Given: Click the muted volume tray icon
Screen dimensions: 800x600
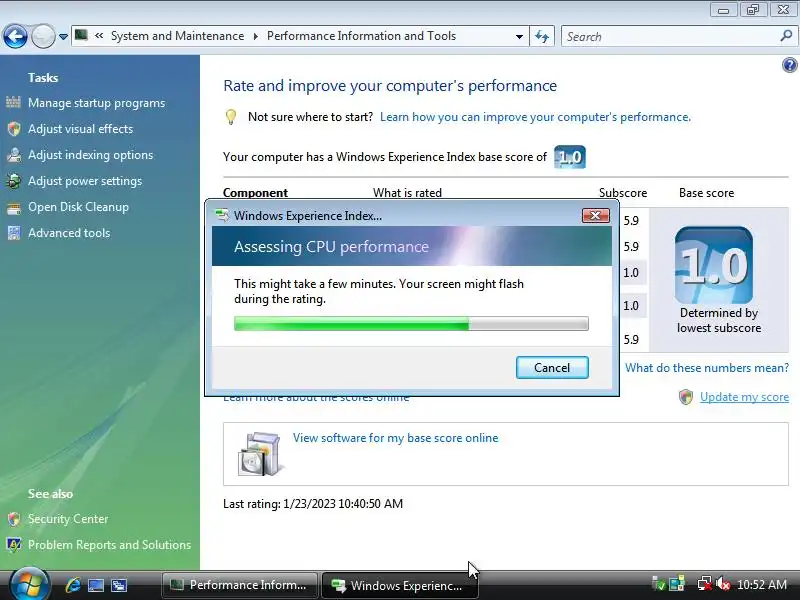Looking at the screenshot, I should pos(723,585).
